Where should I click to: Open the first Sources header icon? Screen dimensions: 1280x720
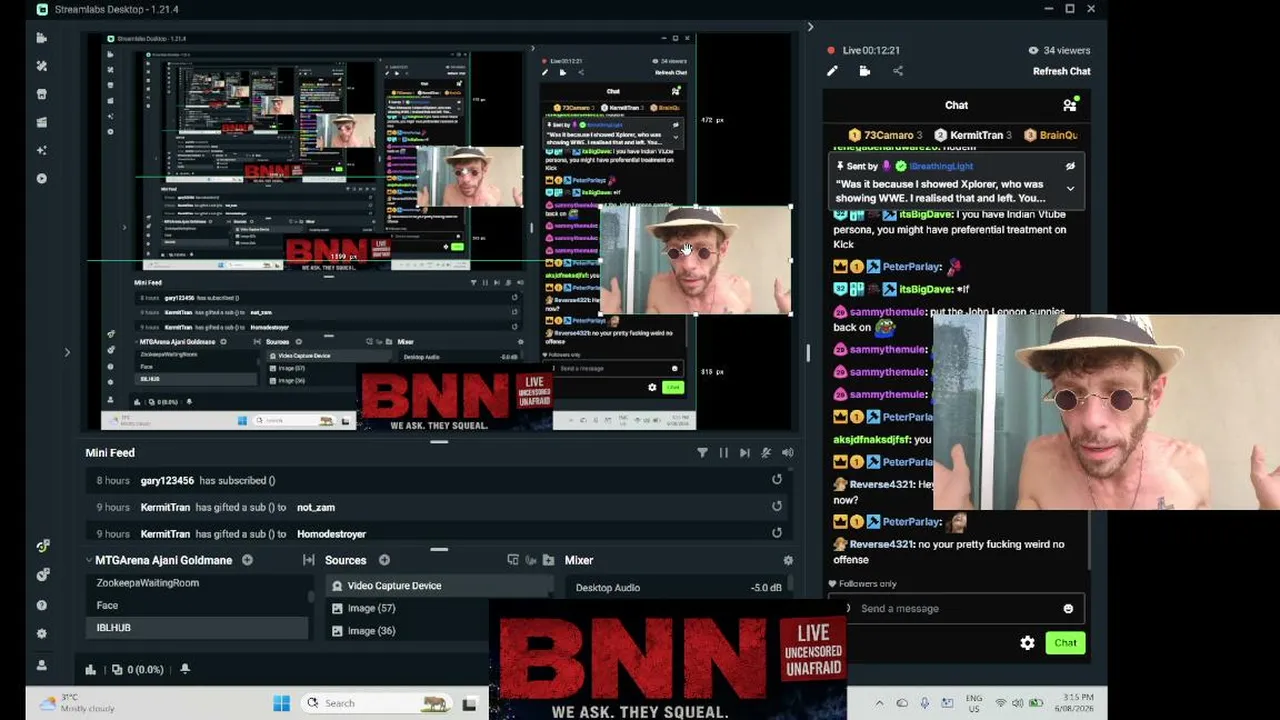[x=513, y=560]
